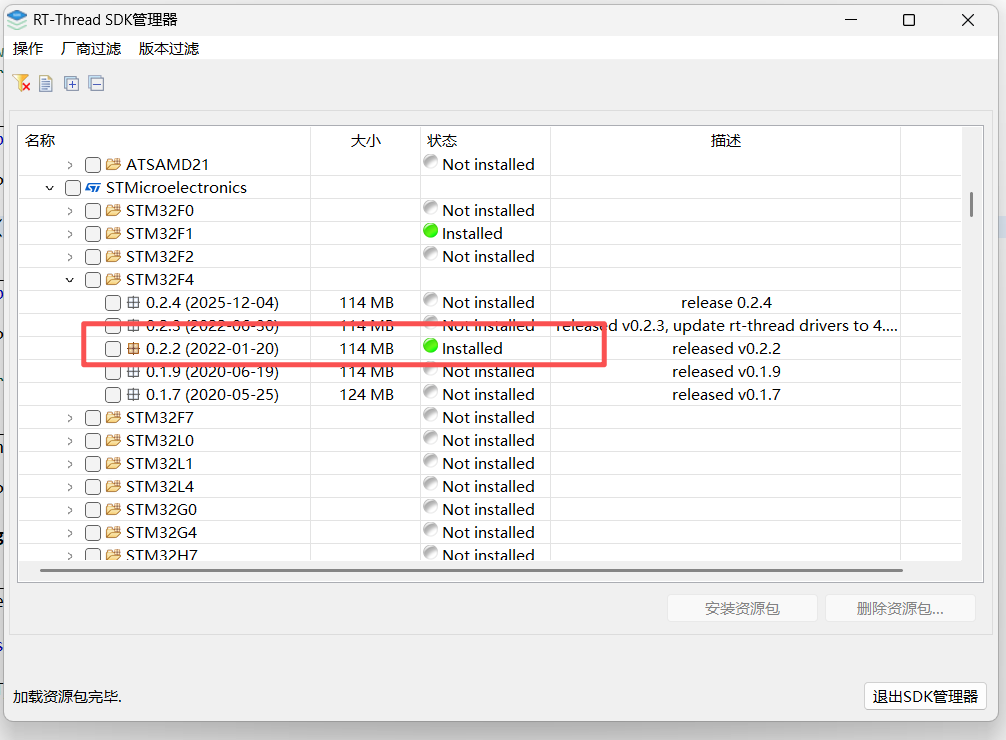Check the STMicroelectronics checkbox

72,188
